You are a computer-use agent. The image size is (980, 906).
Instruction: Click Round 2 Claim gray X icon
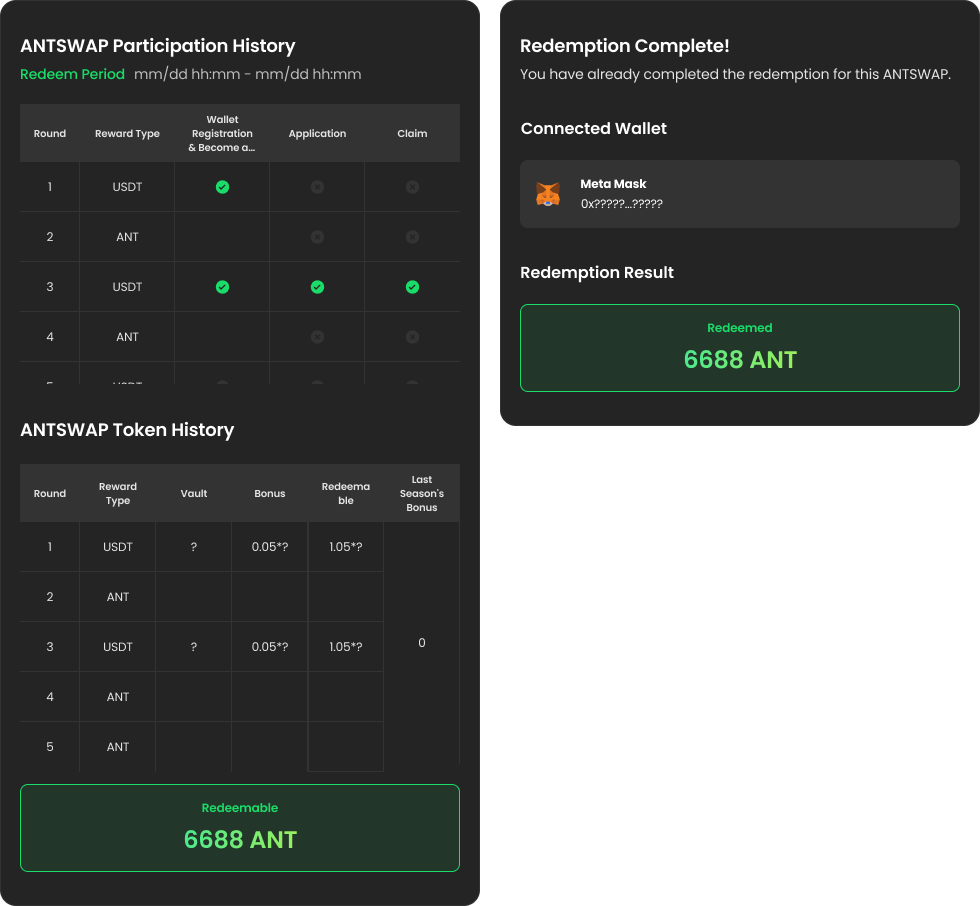412,237
